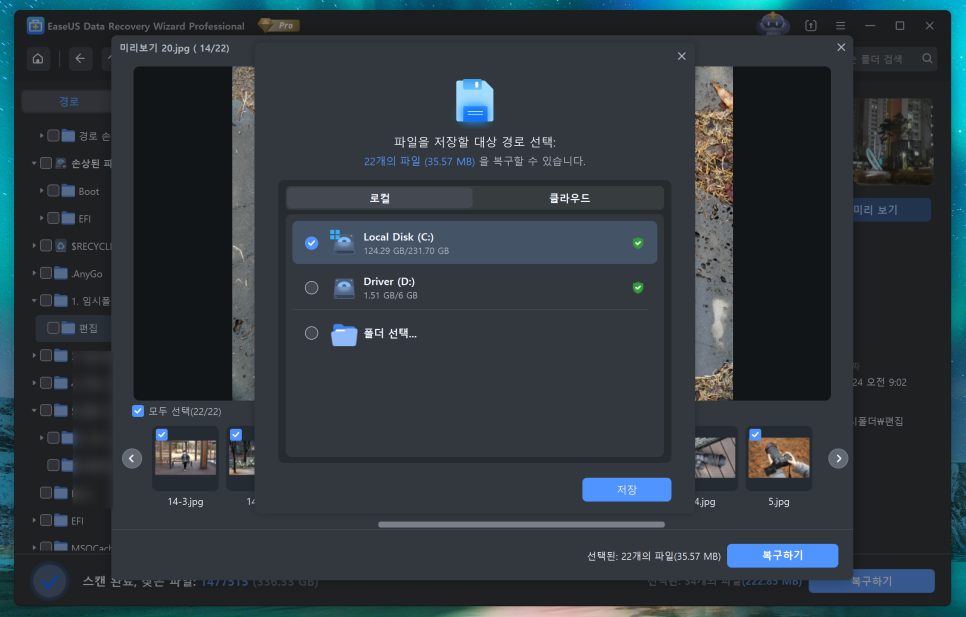Viewport: 966px width, 617px height.
Task: Click the floppy disk save icon
Action: coord(474,101)
